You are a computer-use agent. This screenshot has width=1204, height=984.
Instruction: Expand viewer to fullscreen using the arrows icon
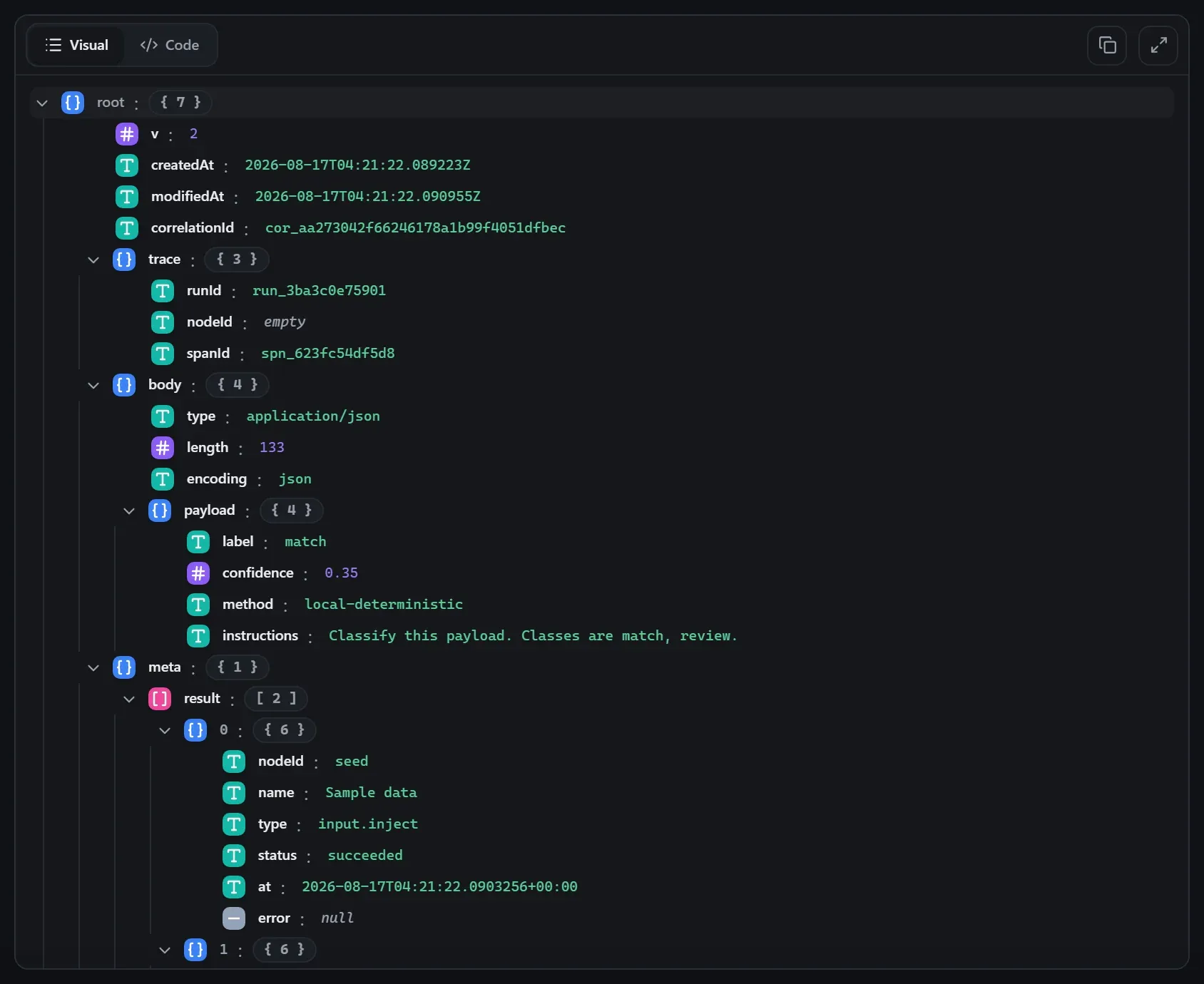pos(1158,46)
